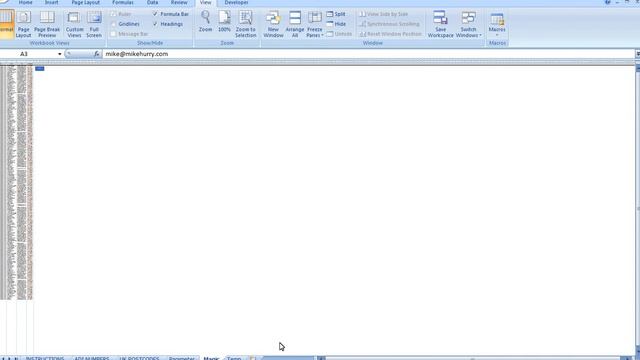
Task: Toggle Gridlines checkbox
Action: pyautogui.click(x=113, y=24)
